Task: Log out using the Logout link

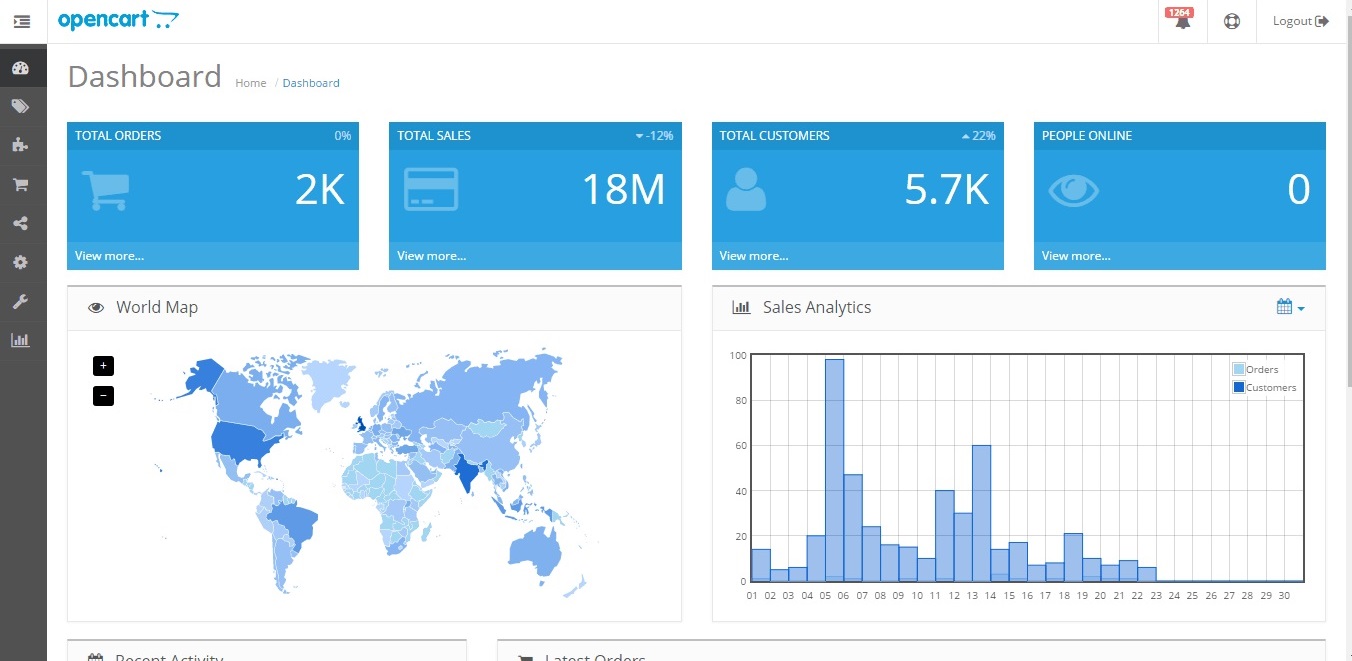Action: (1301, 21)
